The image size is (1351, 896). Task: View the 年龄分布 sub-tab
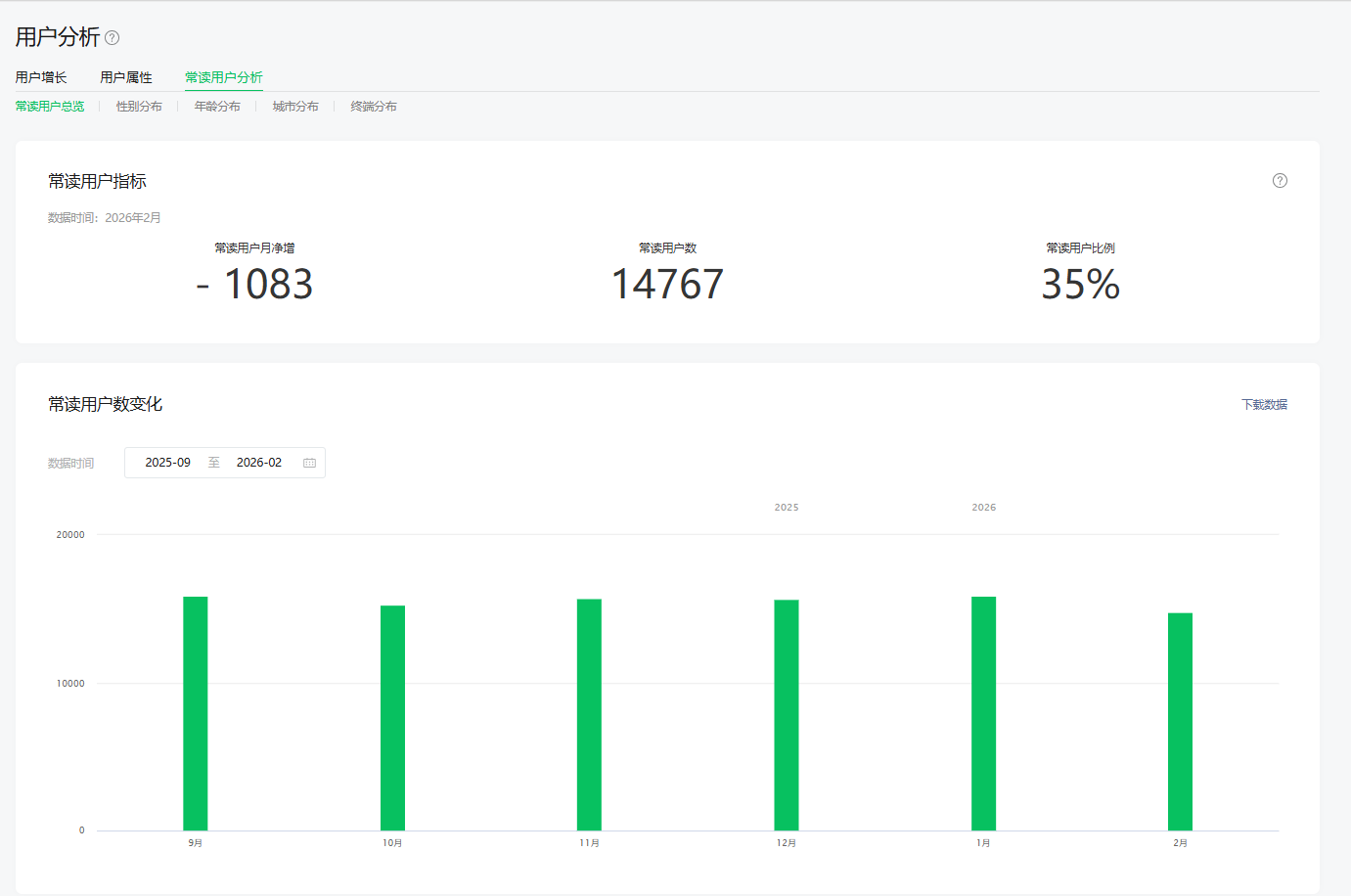(x=217, y=107)
